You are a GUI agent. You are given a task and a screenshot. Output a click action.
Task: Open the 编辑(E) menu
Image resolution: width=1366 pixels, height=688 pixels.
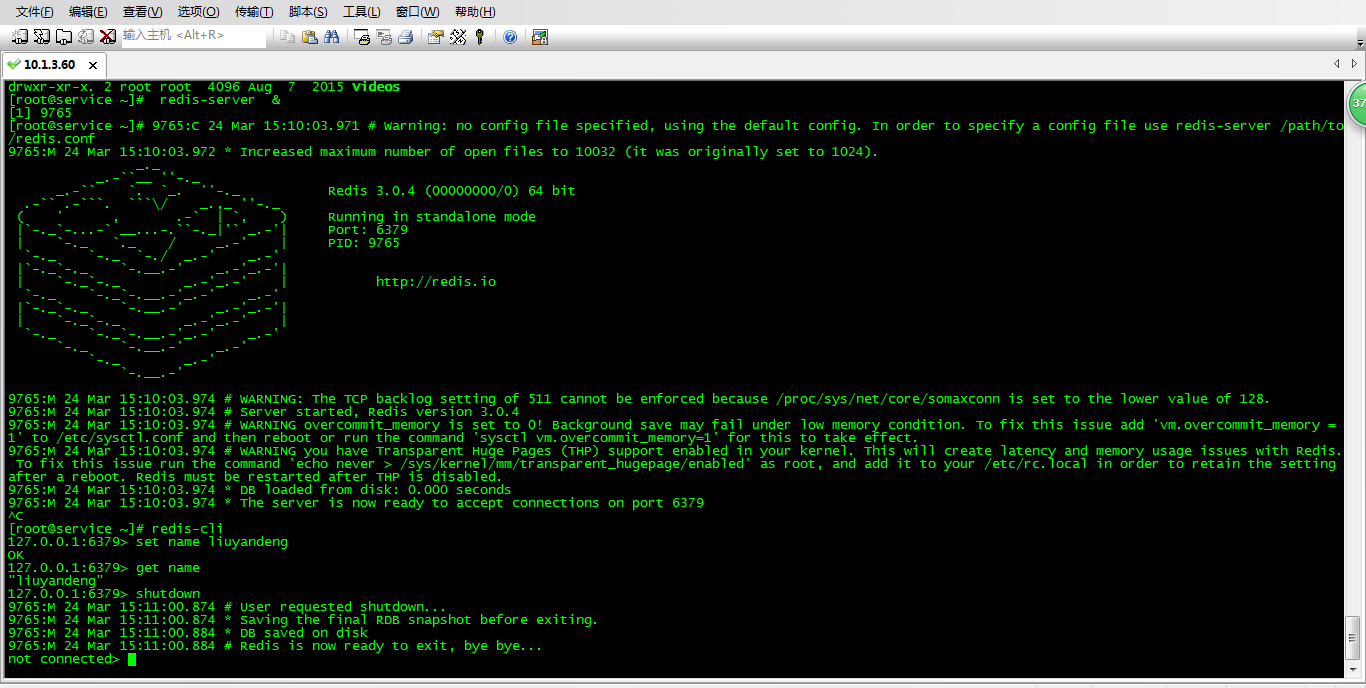tap(88, 12)
